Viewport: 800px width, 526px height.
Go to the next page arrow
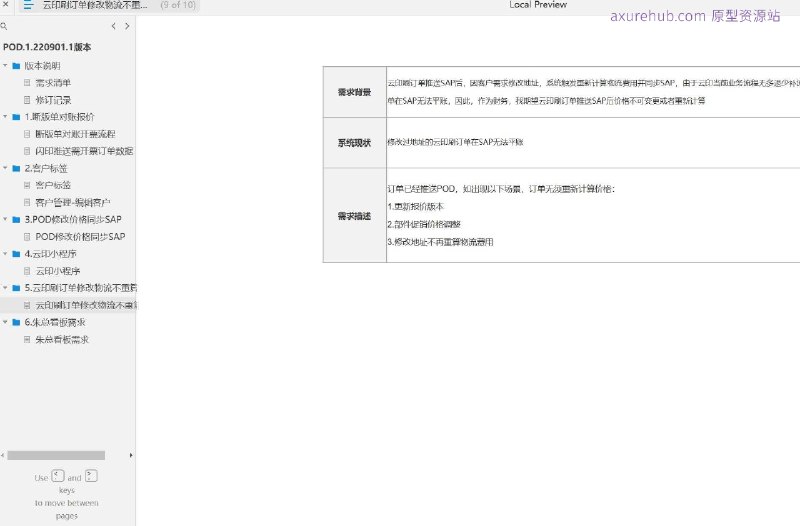tap(127, 26)
